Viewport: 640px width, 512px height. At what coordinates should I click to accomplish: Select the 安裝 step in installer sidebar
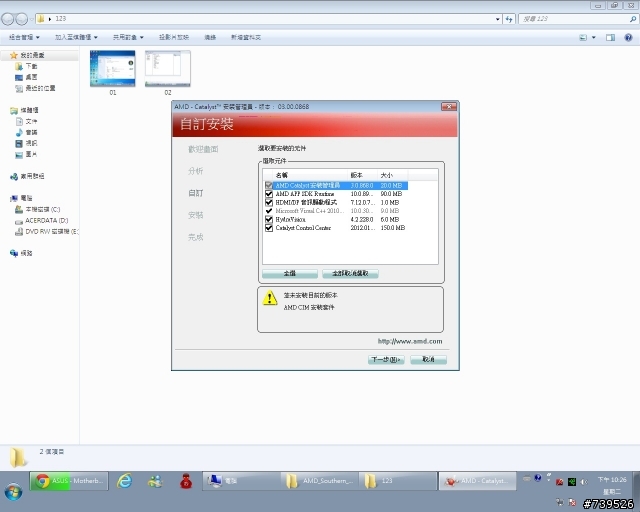point(196,215)
